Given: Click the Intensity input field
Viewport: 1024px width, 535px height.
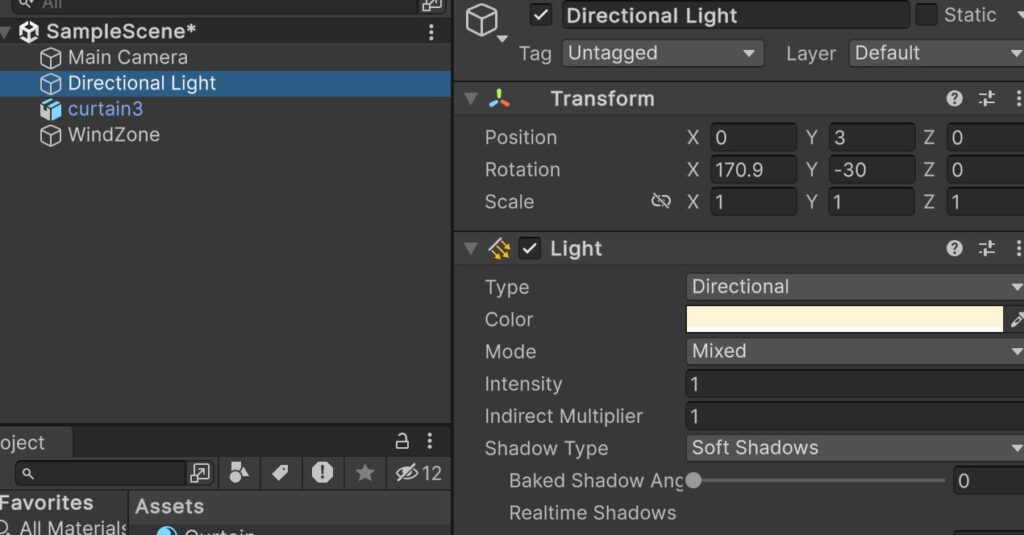Looking at the screenshot, I should pos(855,384).
